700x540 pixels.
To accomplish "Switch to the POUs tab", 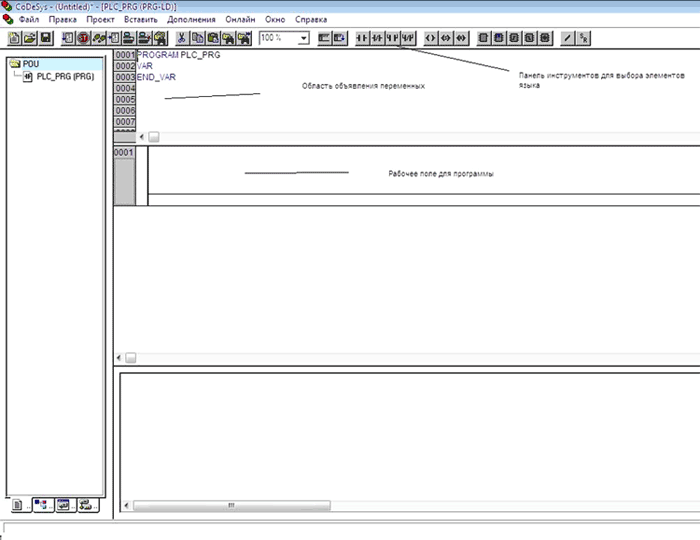I will (20, 505).
